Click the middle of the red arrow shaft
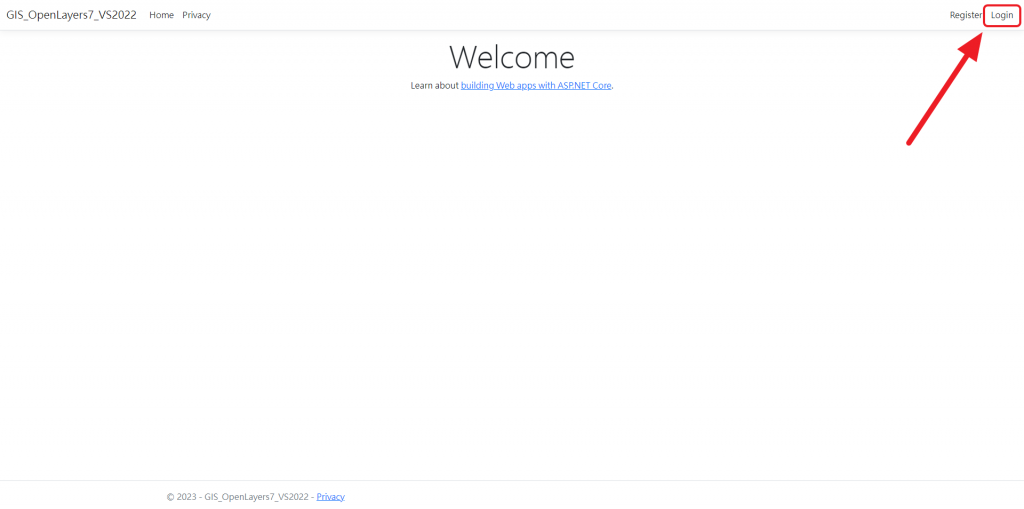1024x509 pixels. tap(938, 97)
